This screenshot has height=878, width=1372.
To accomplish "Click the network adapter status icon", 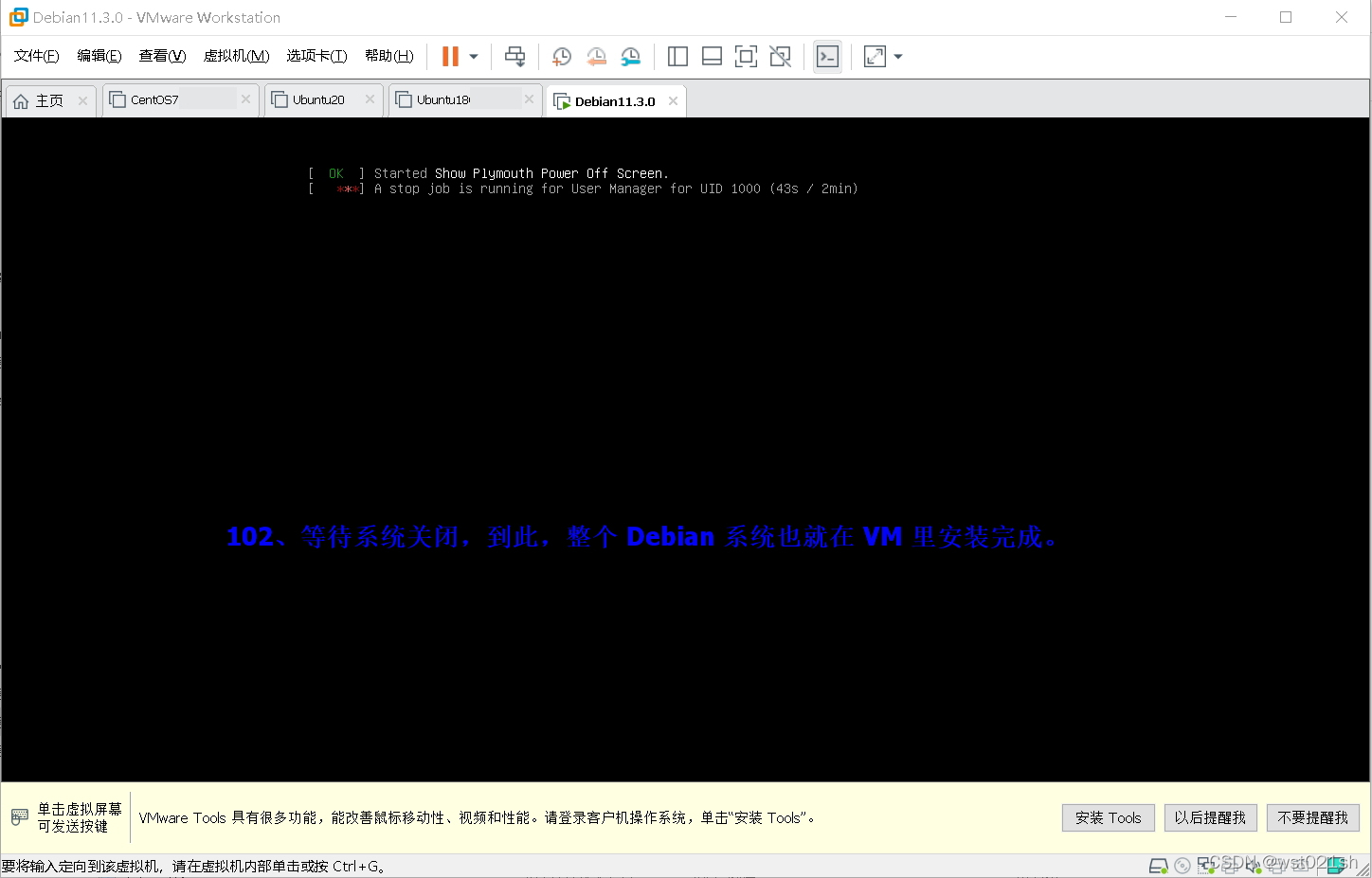I will [1206, 865].
